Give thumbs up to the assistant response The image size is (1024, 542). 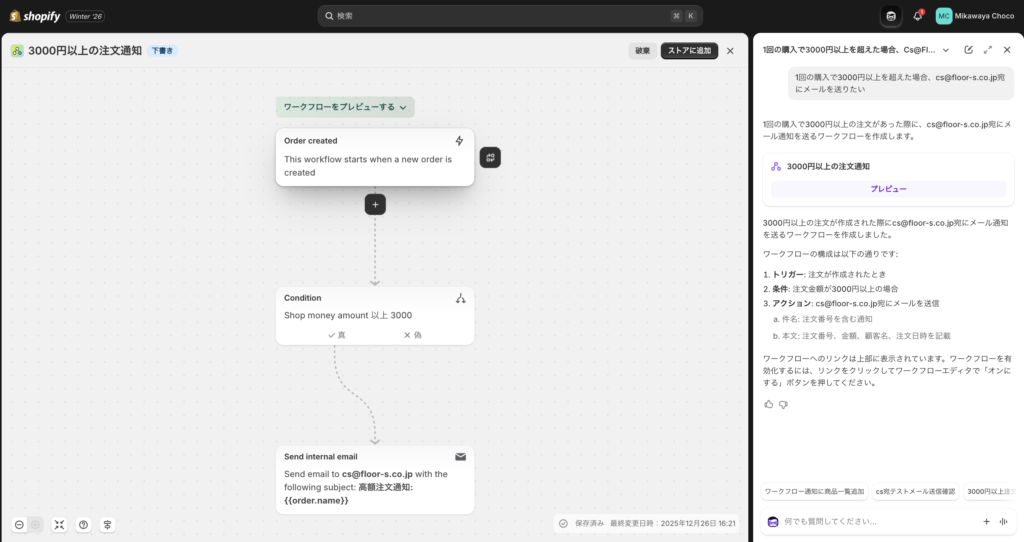(769, 404)
